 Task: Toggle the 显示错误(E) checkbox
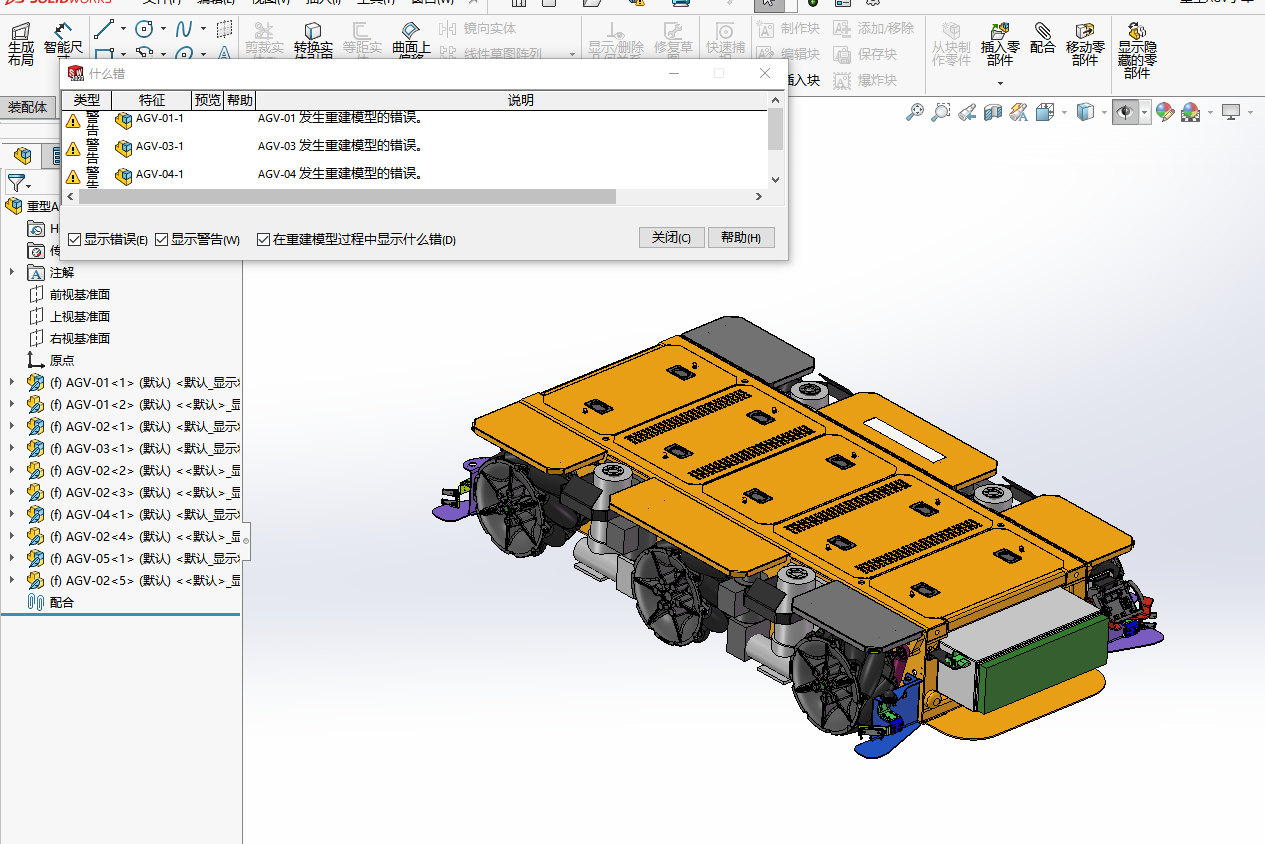coord(75,240)
